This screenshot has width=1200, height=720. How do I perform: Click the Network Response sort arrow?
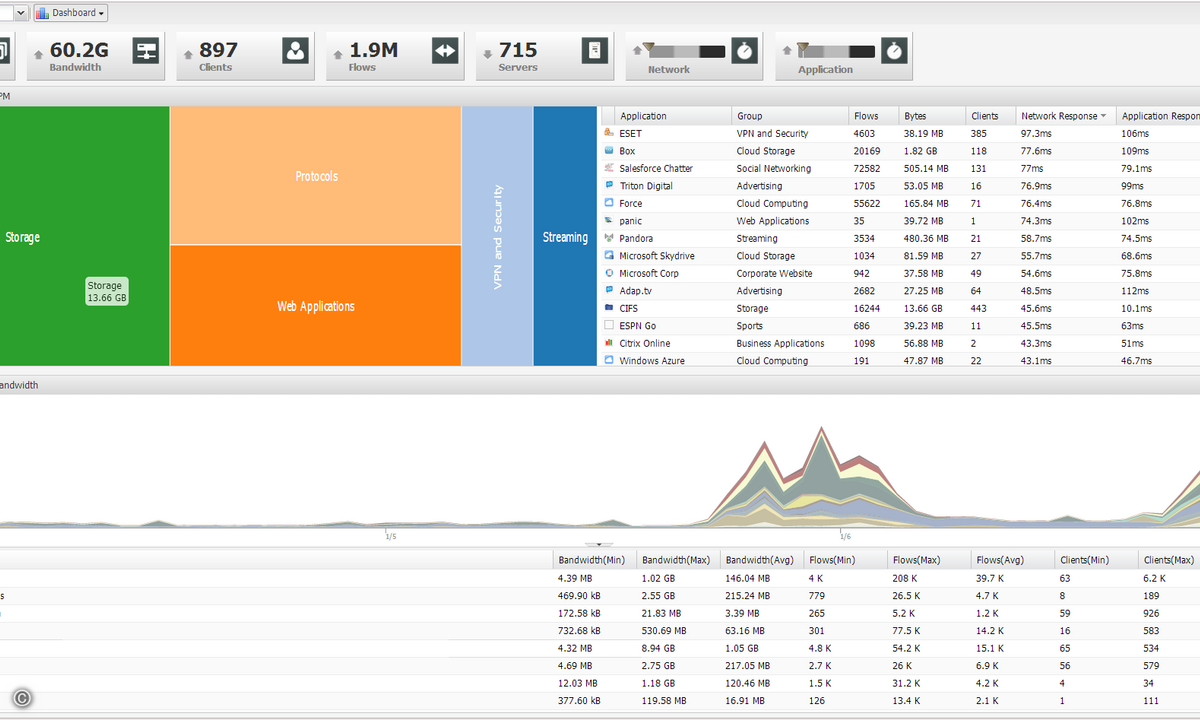click(1104, 116)
